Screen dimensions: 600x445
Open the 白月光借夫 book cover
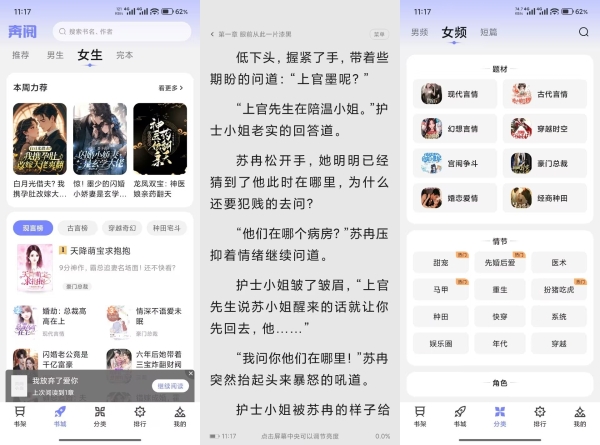point(40,139)
